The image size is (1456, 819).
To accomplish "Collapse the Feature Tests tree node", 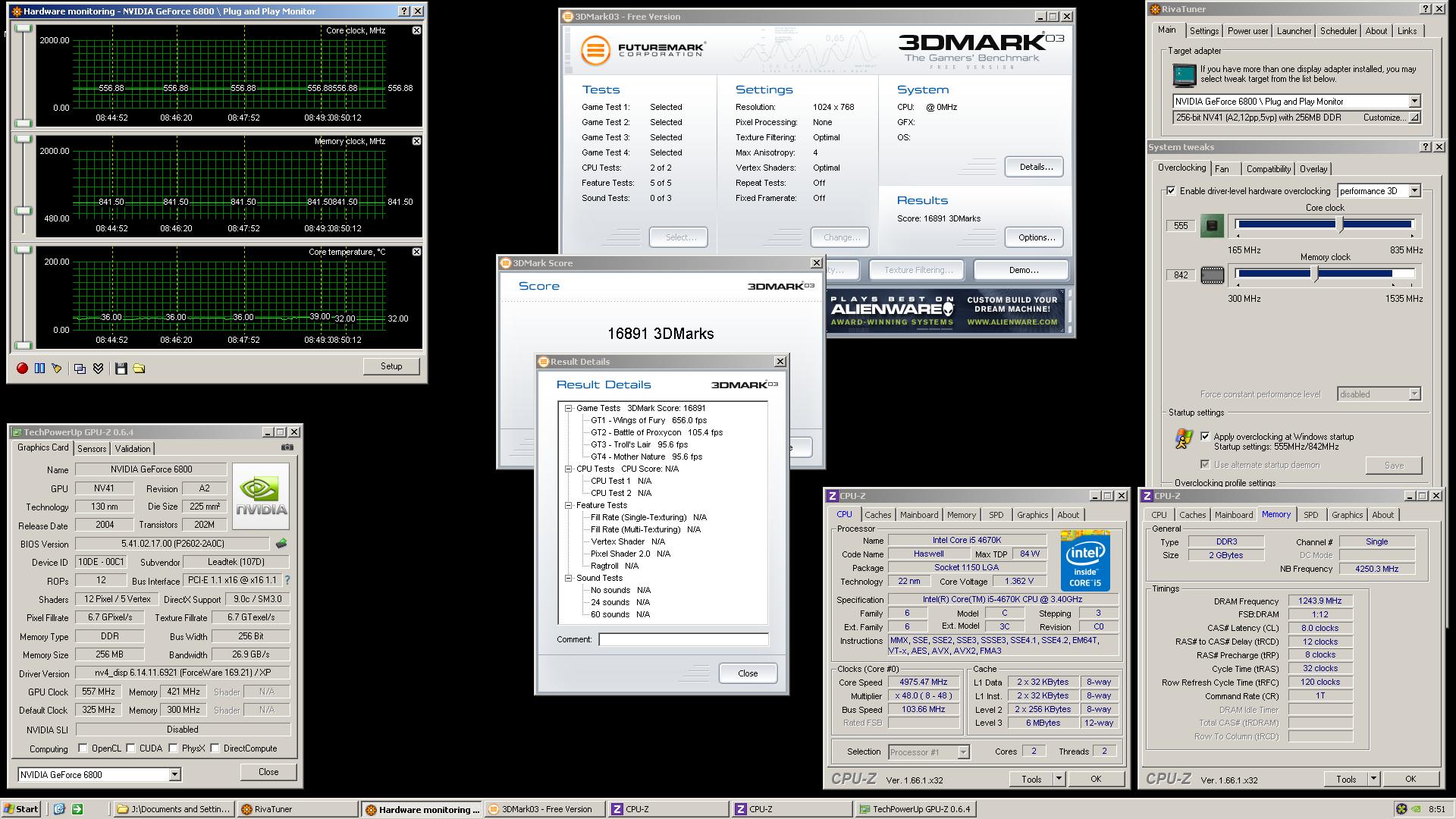I will (x=568, y=505).
